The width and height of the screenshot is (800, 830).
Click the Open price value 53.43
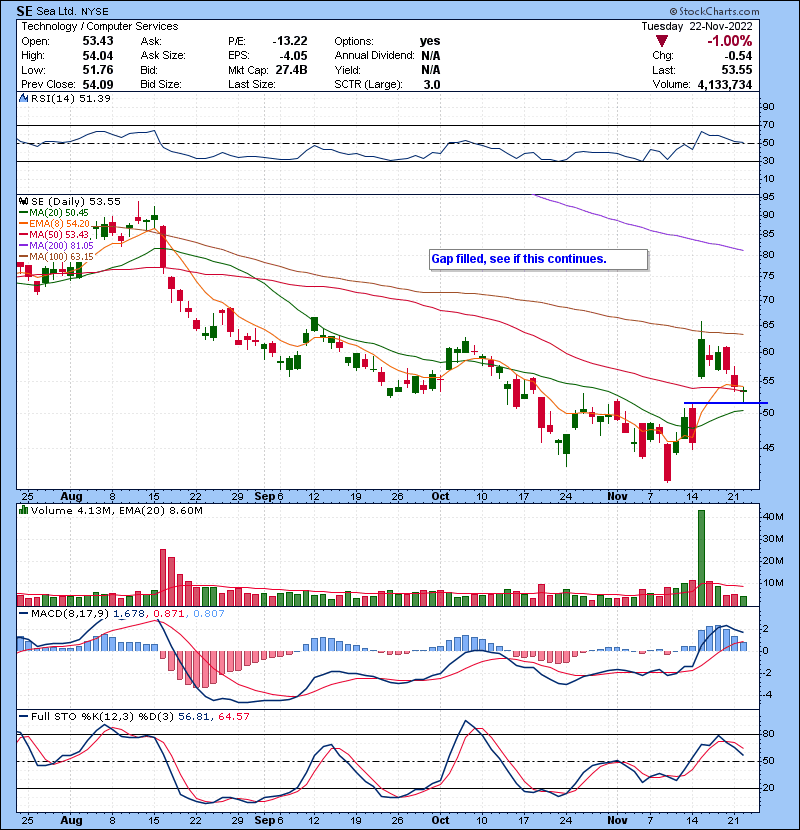click(x=97, y=41)
